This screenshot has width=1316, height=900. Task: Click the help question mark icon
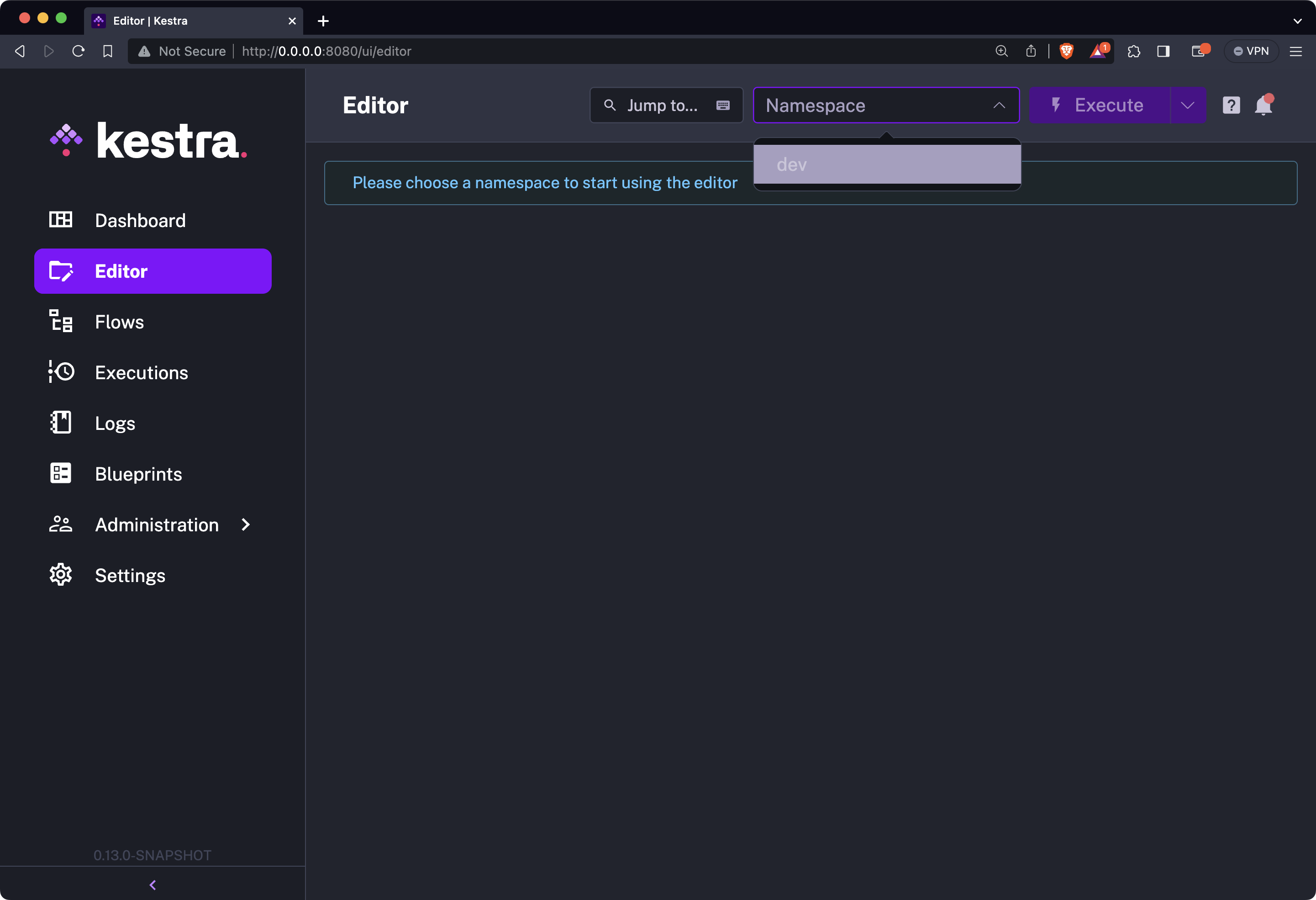[1231, 105]
